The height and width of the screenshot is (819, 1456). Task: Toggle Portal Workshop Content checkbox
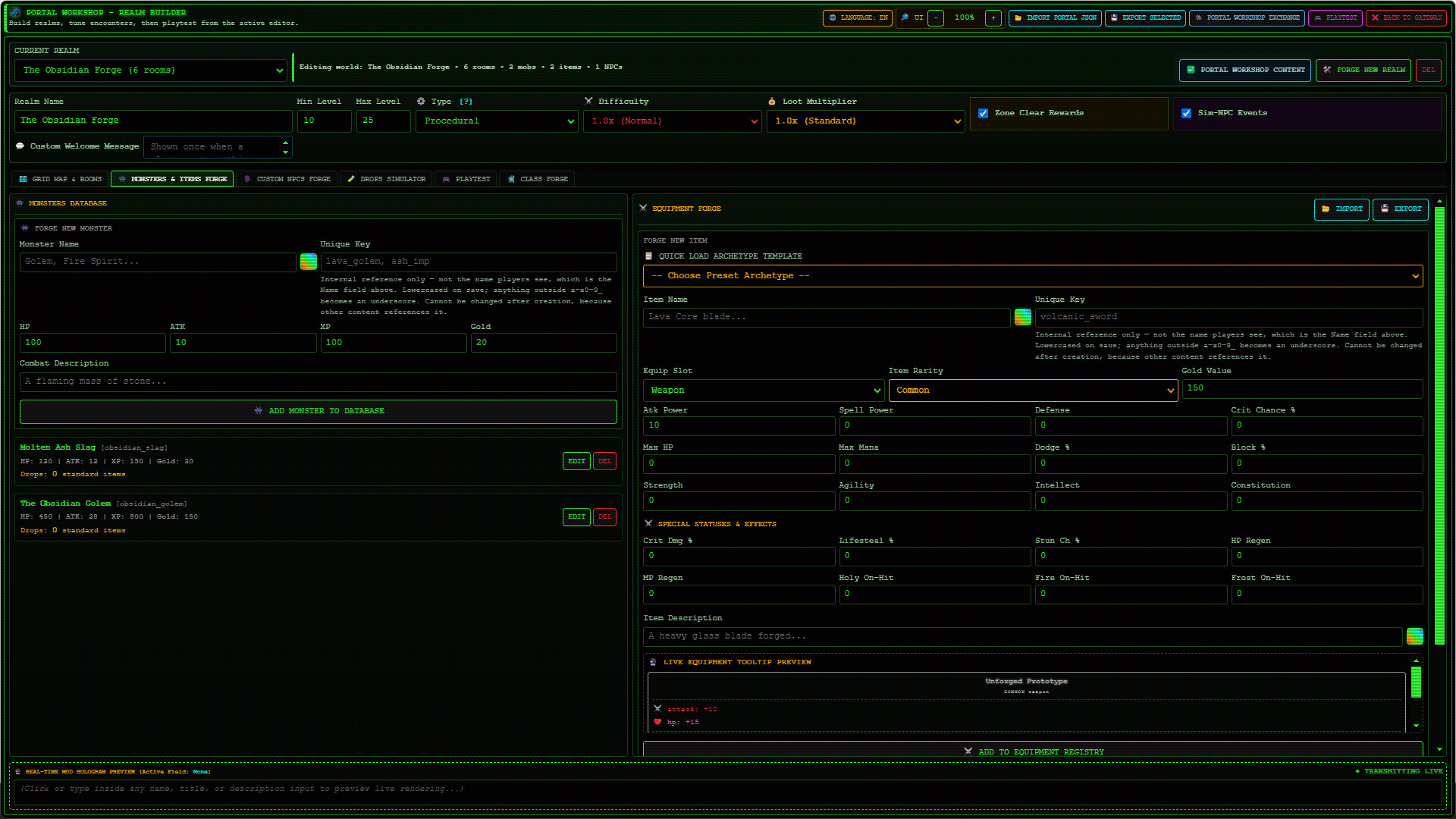click(1244, 70)
